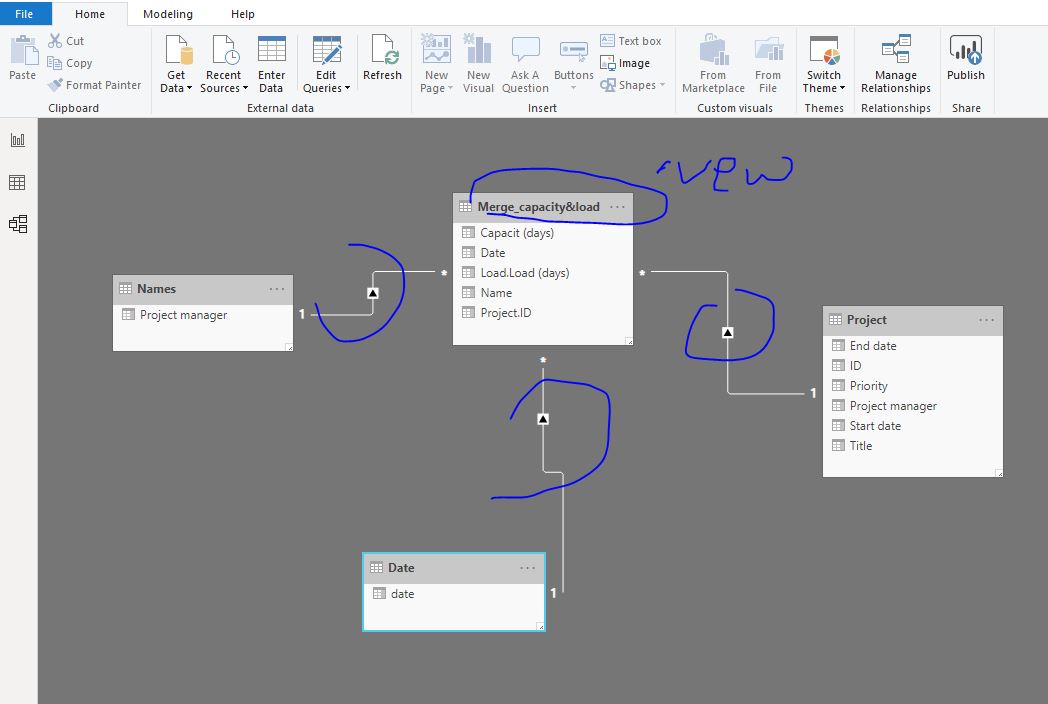Insert an Image
The width and height of the screenshot is (1048, 704).
(x=625, y=63)
